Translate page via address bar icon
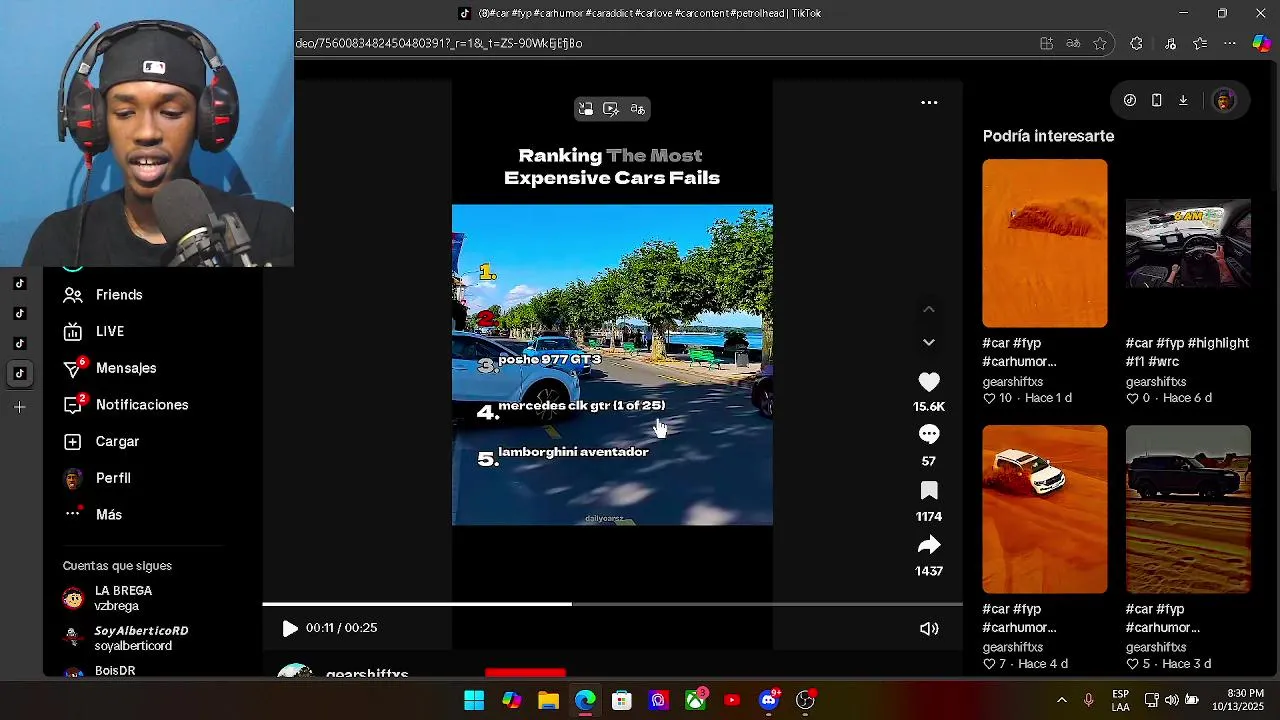Screen dimensions: 1280x720 (1073, 43)
